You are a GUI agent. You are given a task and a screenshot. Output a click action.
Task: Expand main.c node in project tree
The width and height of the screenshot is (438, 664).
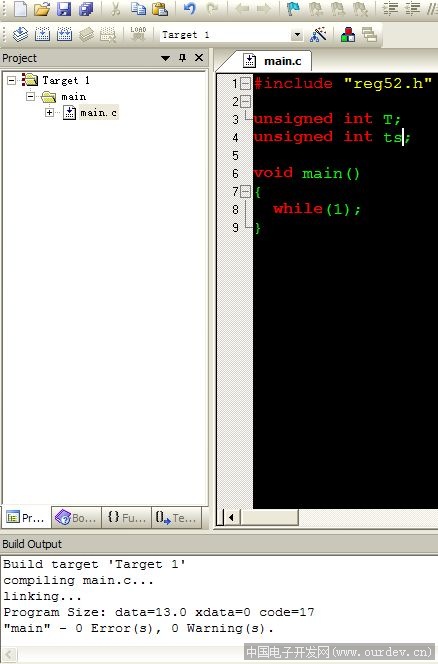click(50, 113)
